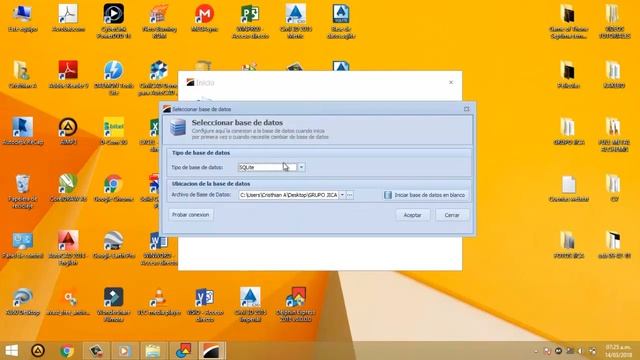This screenshot has width=640, height=360.
Task: Open the AutoCAD desktop shortcut
Action: coord(68,248)
